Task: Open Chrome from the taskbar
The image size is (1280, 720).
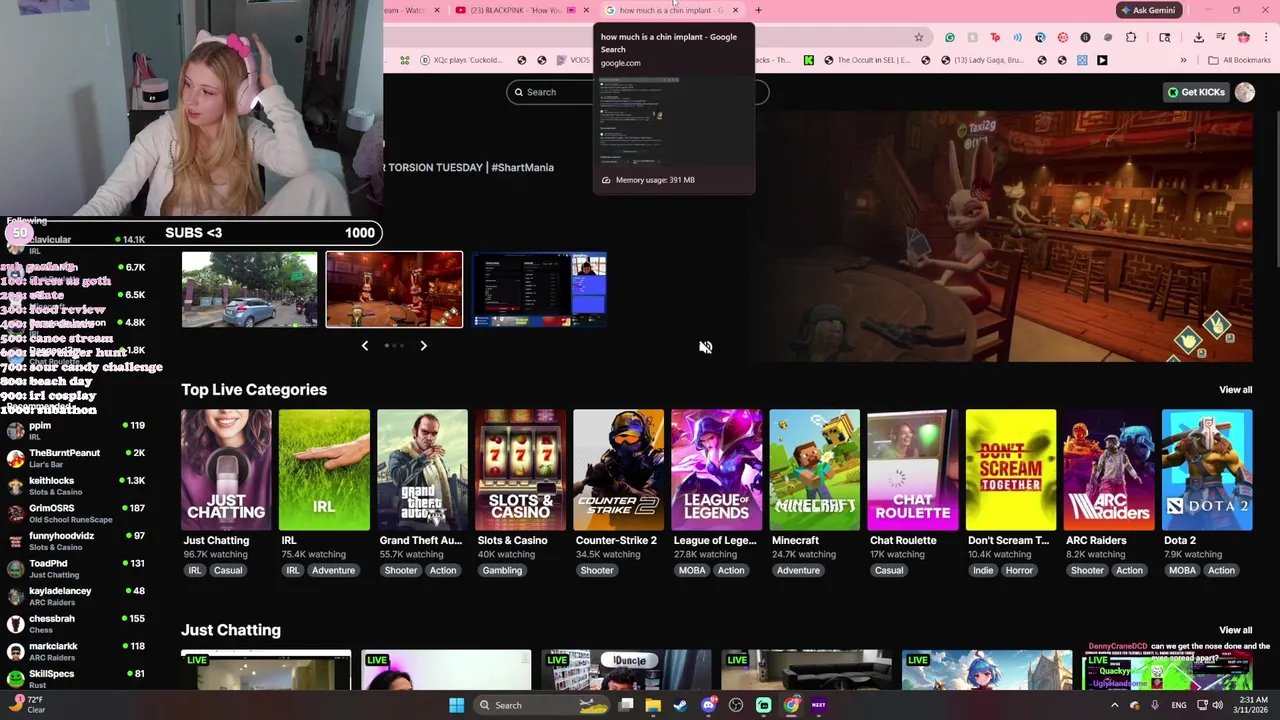Action: (x=791, y=705)
